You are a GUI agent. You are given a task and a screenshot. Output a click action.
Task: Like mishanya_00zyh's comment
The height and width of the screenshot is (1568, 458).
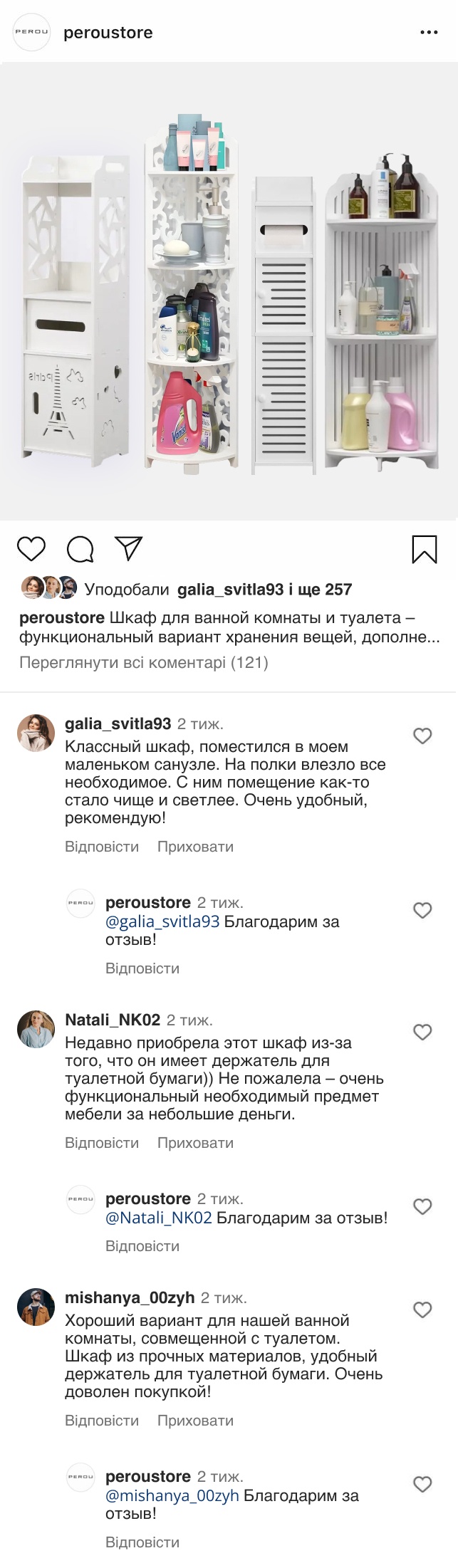pyautogui.click(x=422, y=1310)
